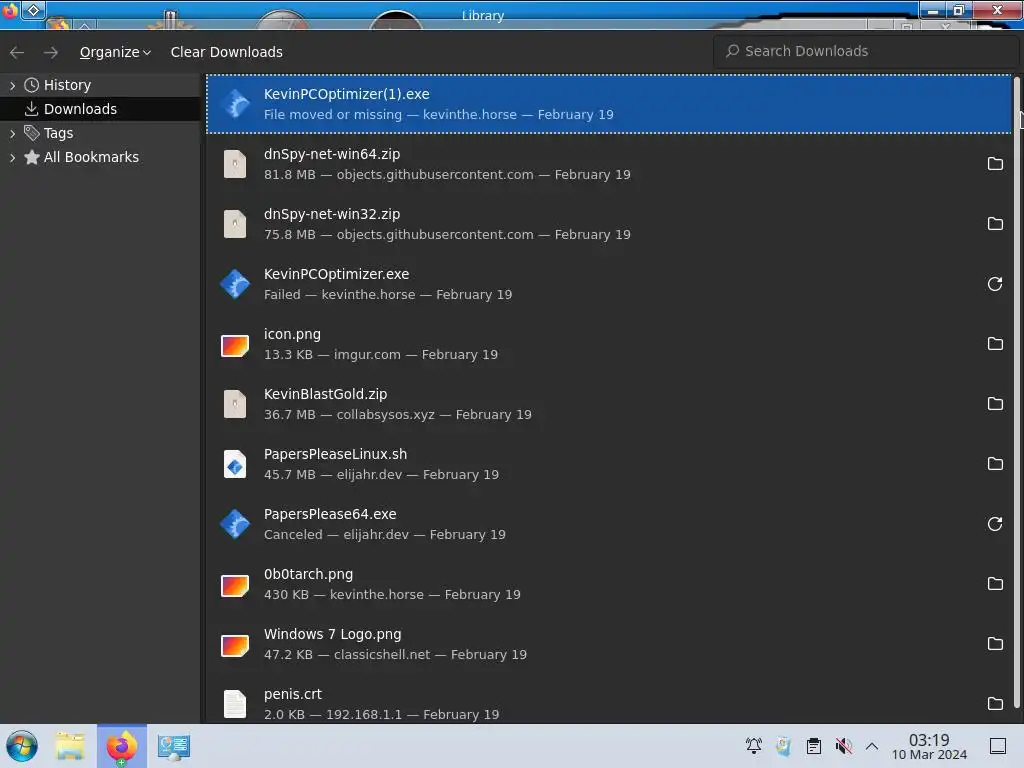This screenshot has height=768, width=1024.
Task: Select the KevinBlastGold.zip file name
Action: click(325, 394)
